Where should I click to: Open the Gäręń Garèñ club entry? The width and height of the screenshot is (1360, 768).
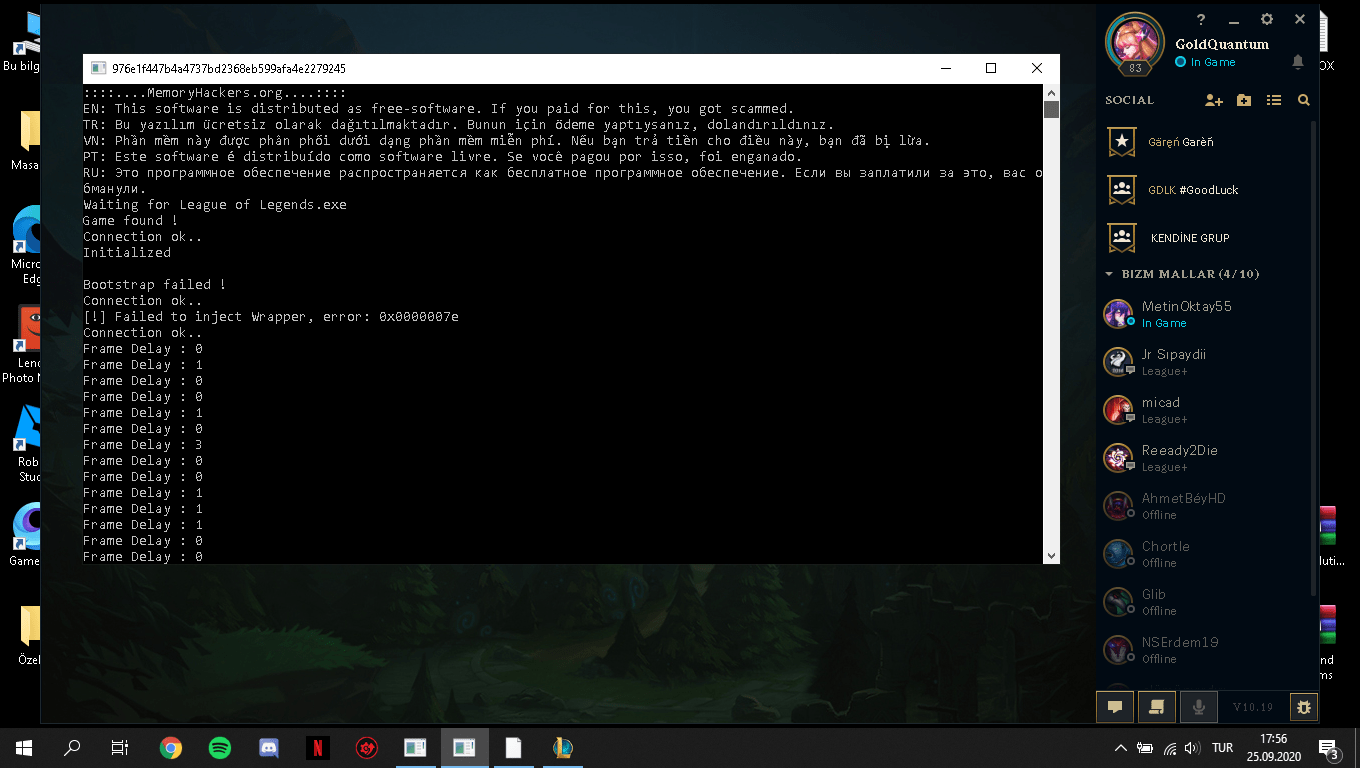1204,142
